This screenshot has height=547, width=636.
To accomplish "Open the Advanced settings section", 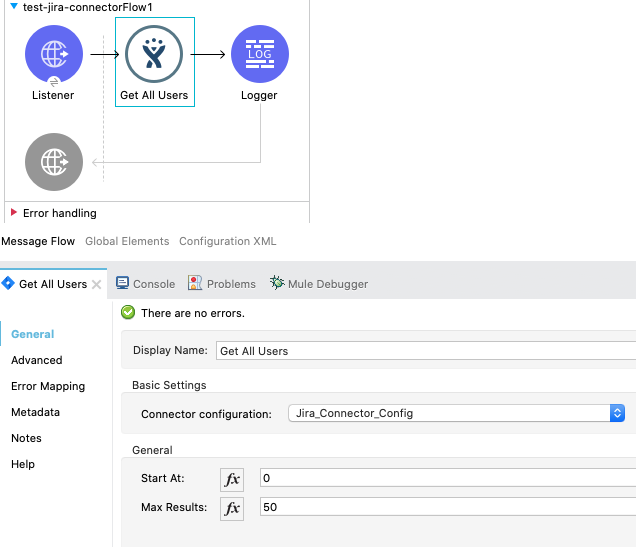I will [37, 360].
